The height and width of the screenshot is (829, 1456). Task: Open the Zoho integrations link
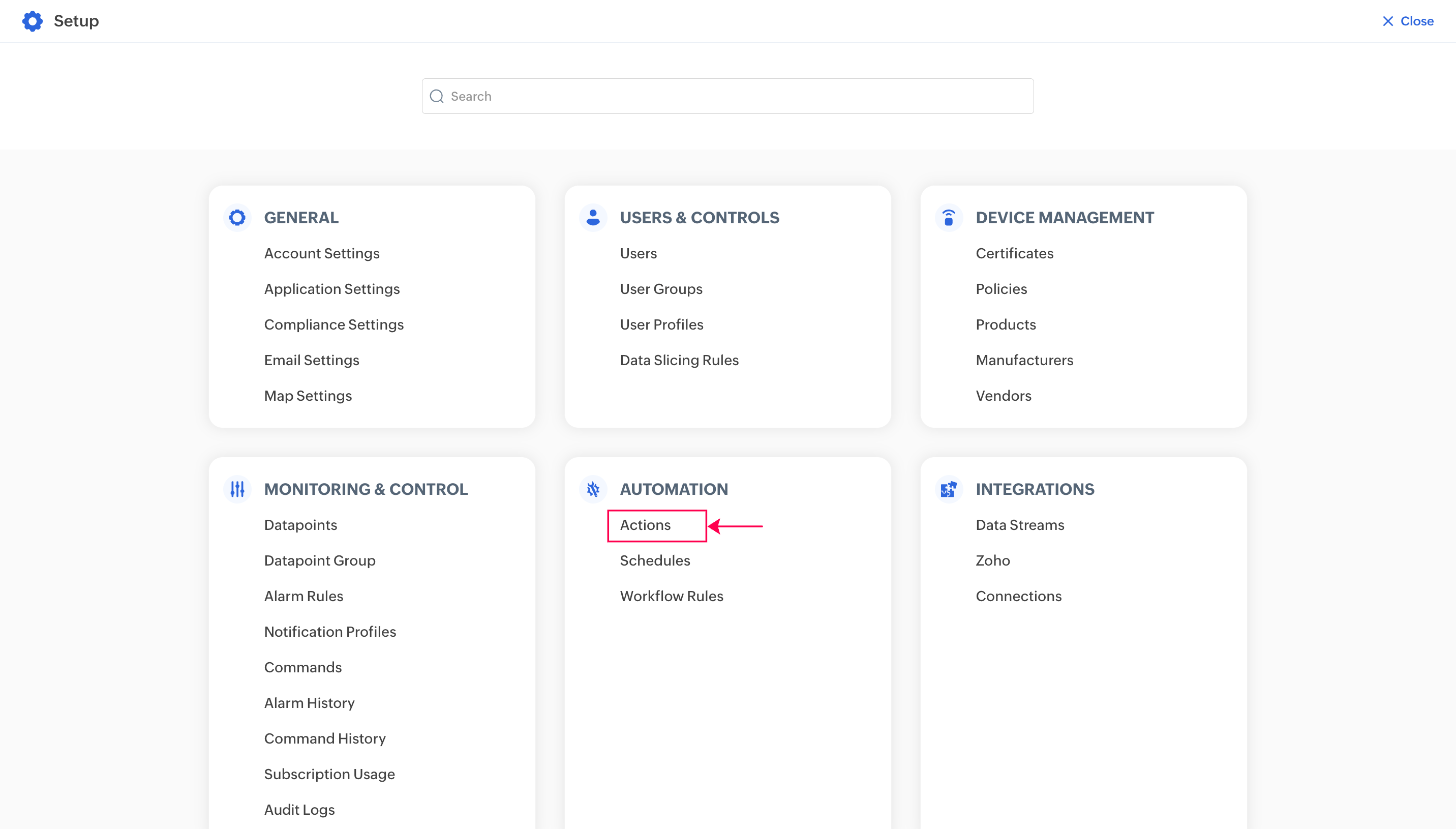(x=993, y=561)
